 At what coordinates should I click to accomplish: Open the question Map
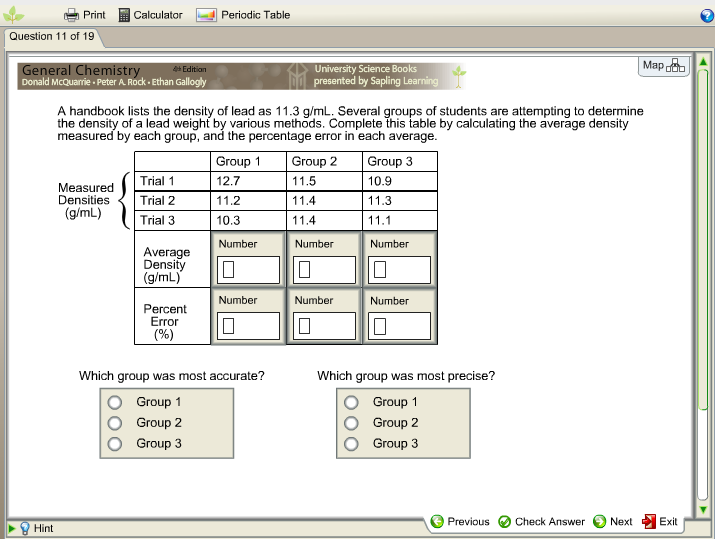click(x=663, y=66)
